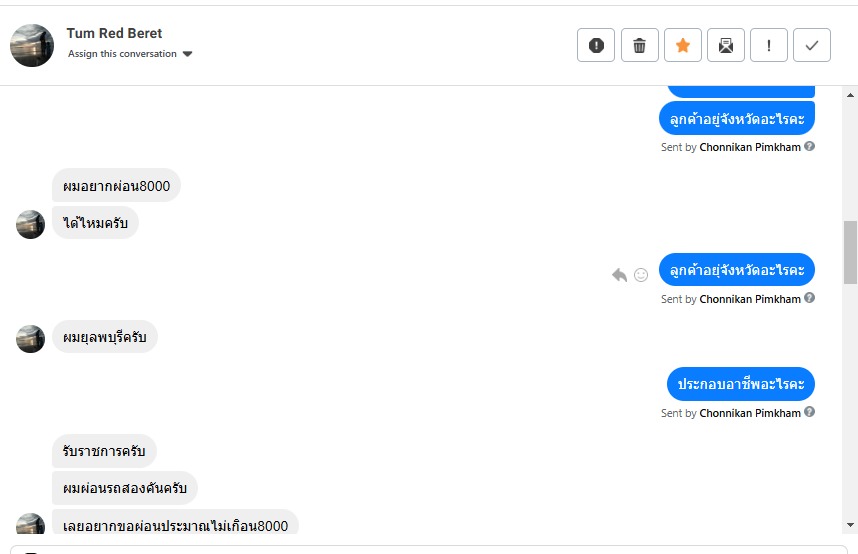Mark conversation done with the checkmark
858x554 pixels.
pyautogui.click(x=812, y=45)
